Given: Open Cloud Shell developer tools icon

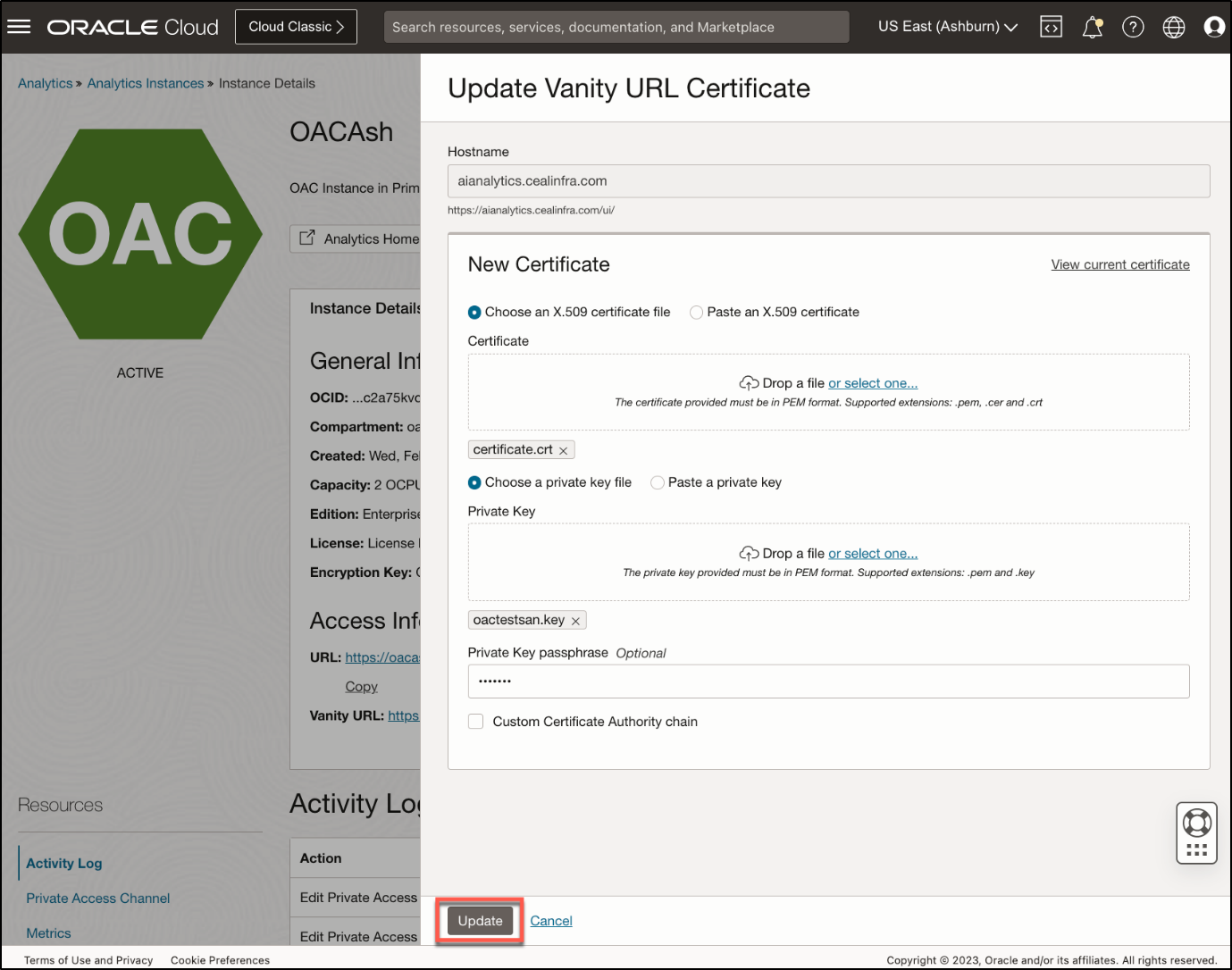Looking at the screenshot, I should point(1051,27).
